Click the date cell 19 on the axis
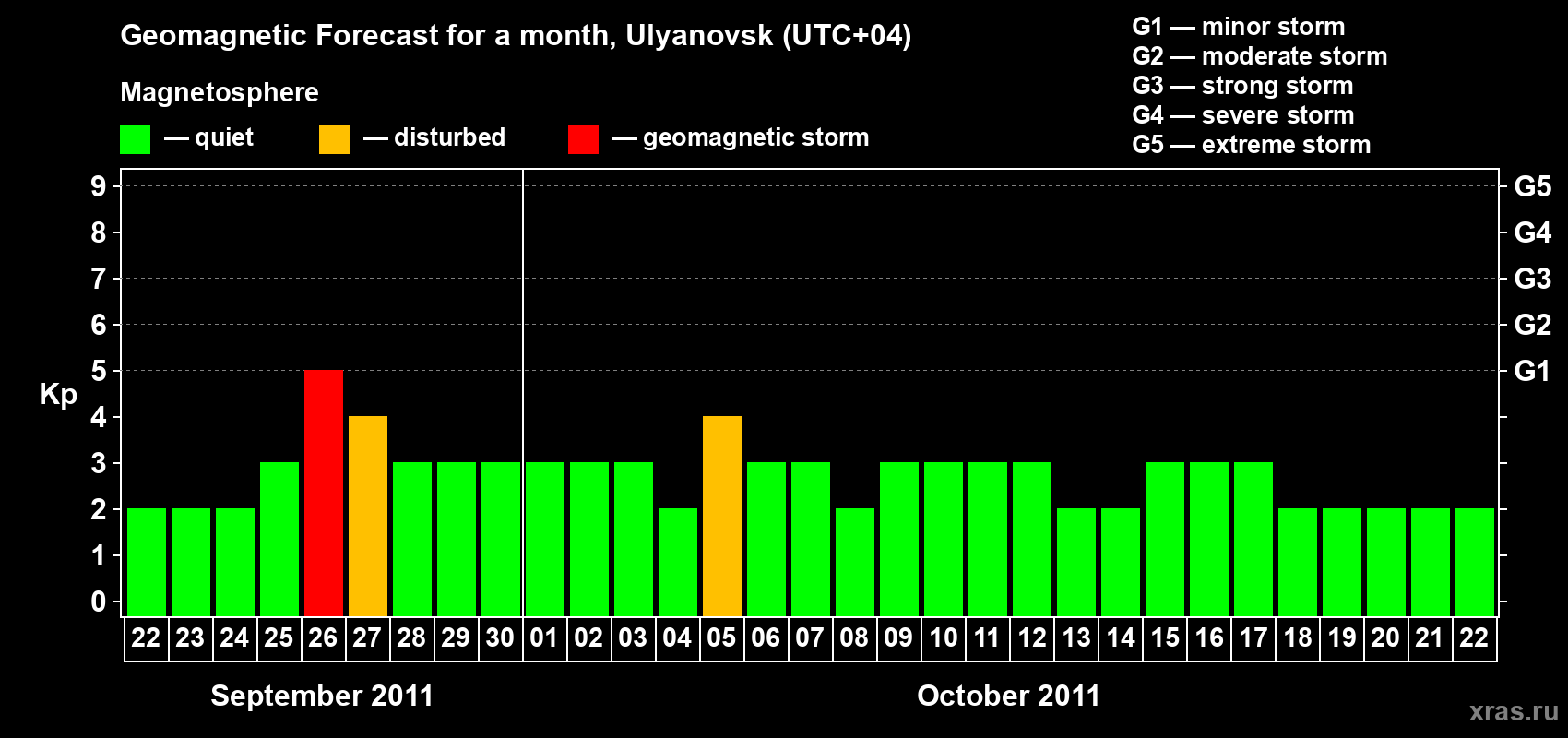 (1342, 638)
